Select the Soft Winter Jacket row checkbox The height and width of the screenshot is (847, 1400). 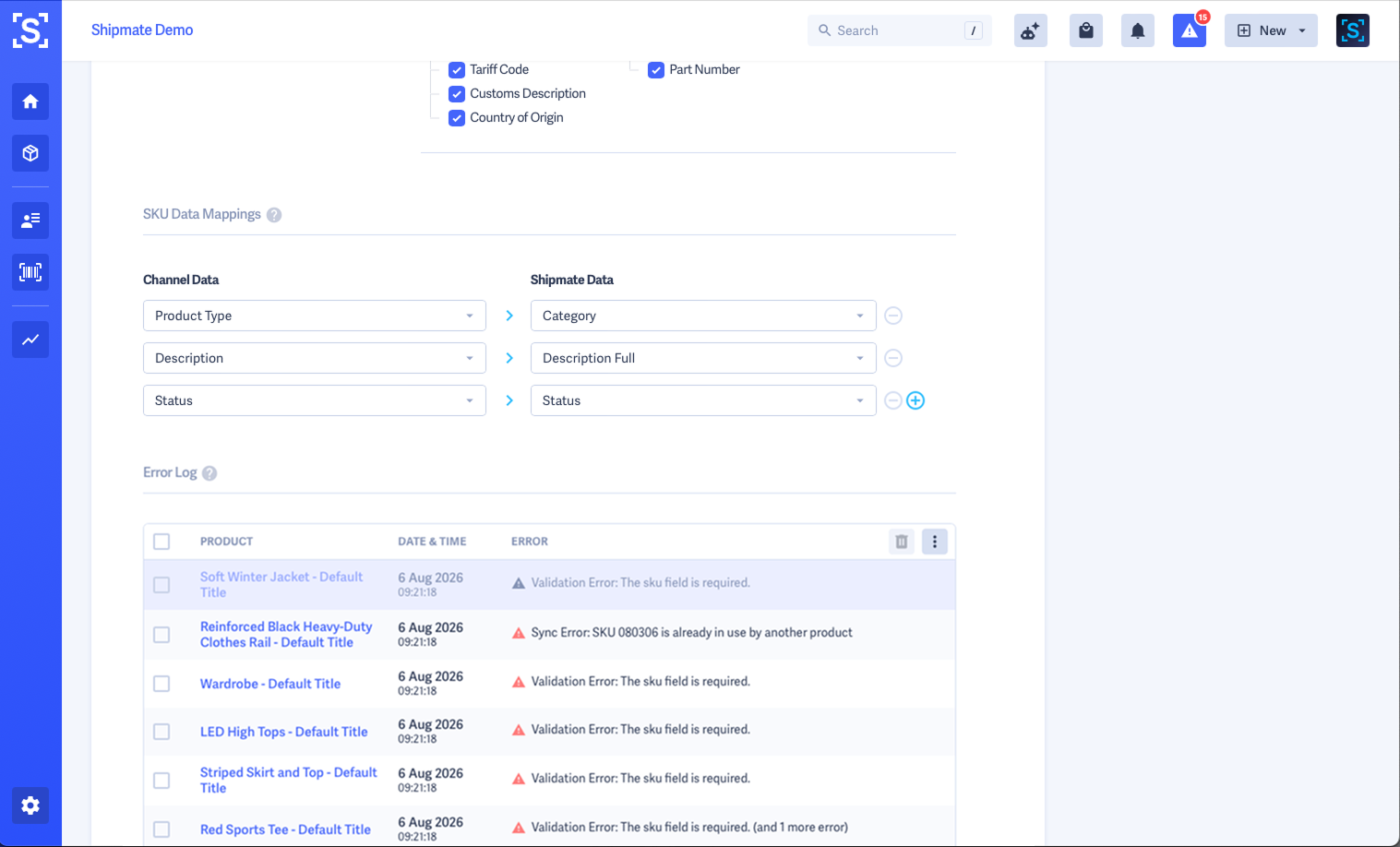(x=162, y=585)
